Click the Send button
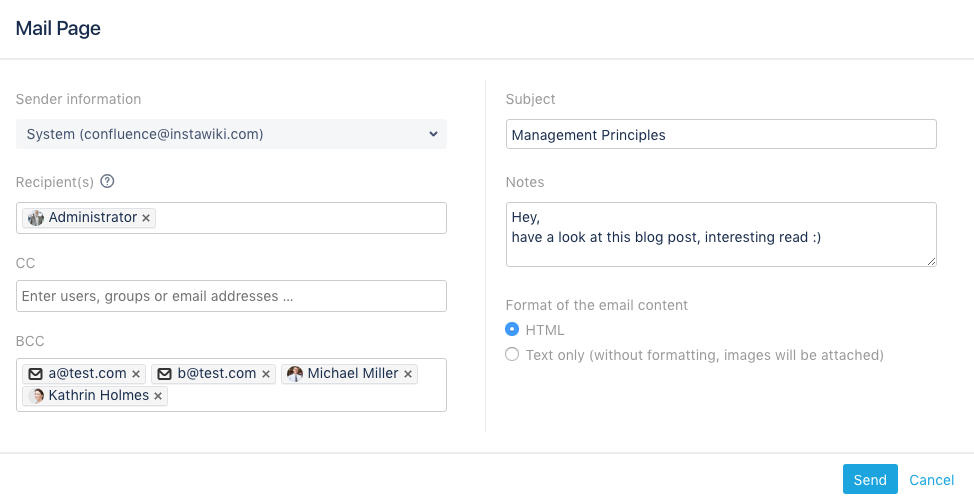 coord(870,480)
